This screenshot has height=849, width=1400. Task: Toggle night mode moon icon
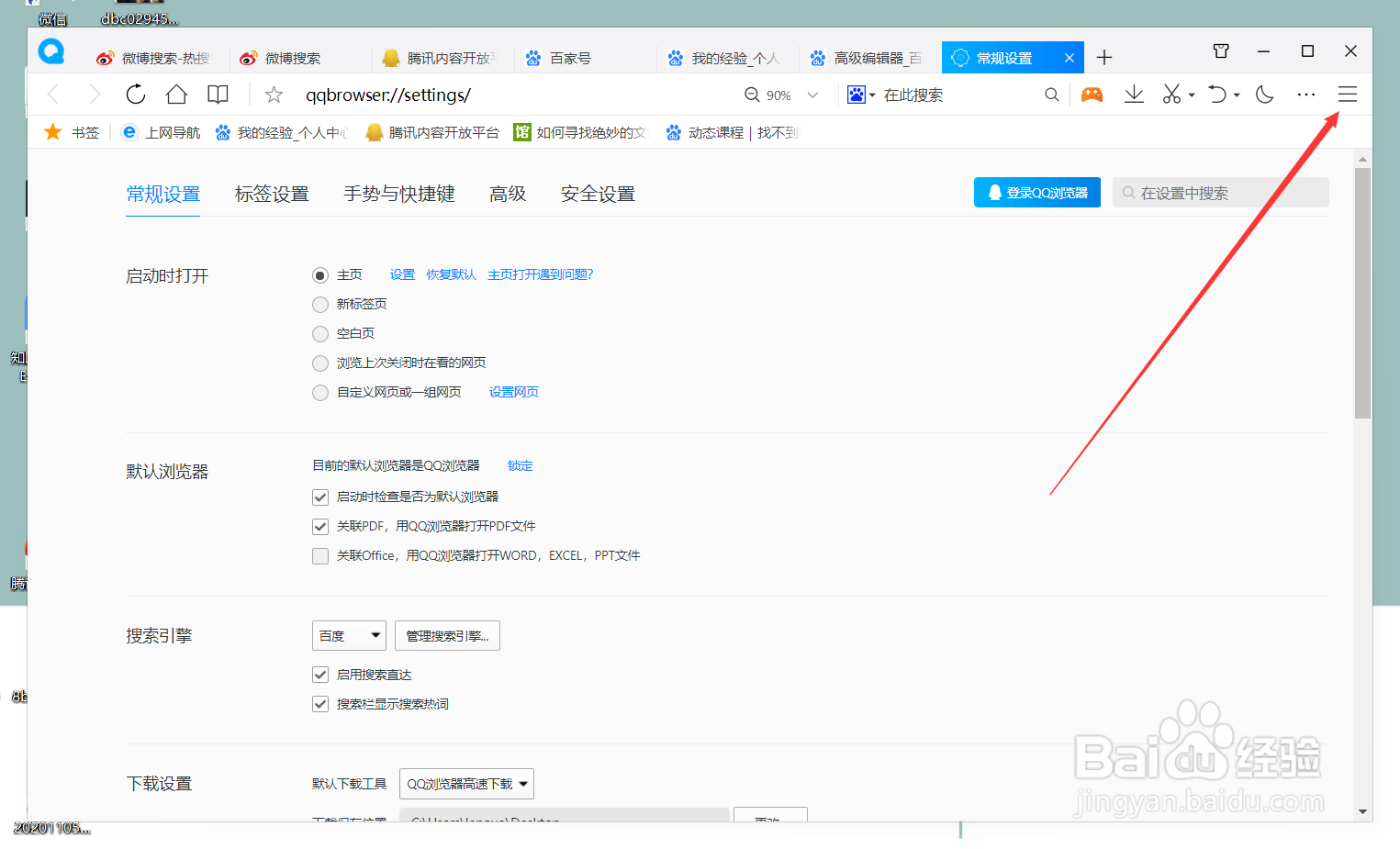(x=1265, y=95)
